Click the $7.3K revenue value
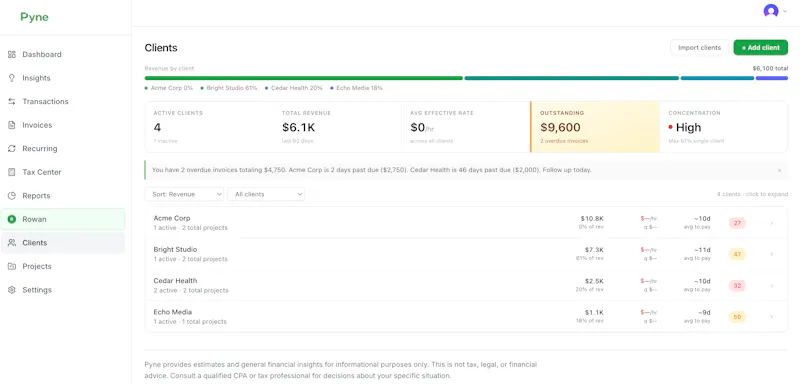Image resolution: width=800 pixels, height=384 pixels. click(x=594, y=250)
